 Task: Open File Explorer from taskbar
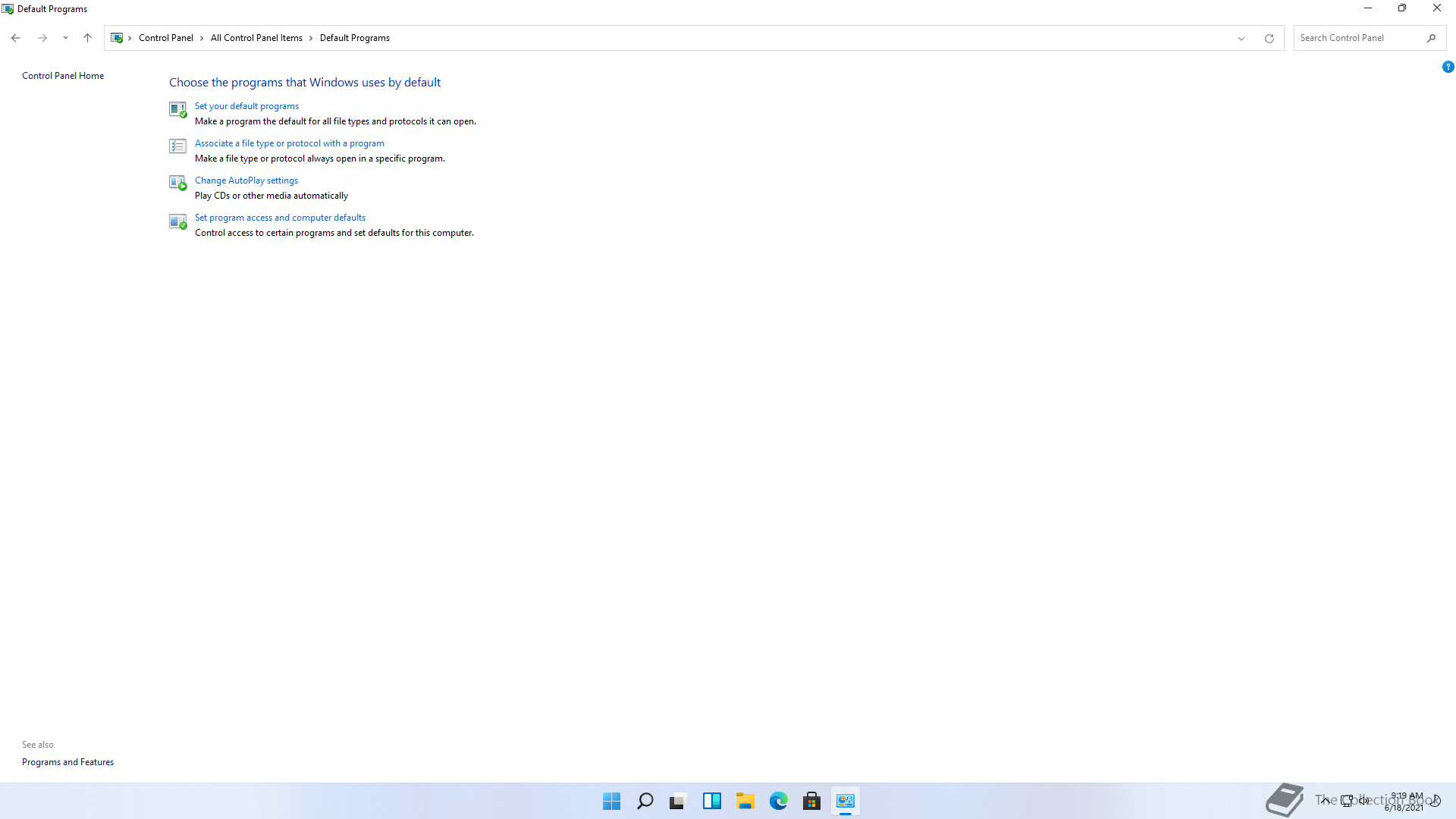pos(745,801)
